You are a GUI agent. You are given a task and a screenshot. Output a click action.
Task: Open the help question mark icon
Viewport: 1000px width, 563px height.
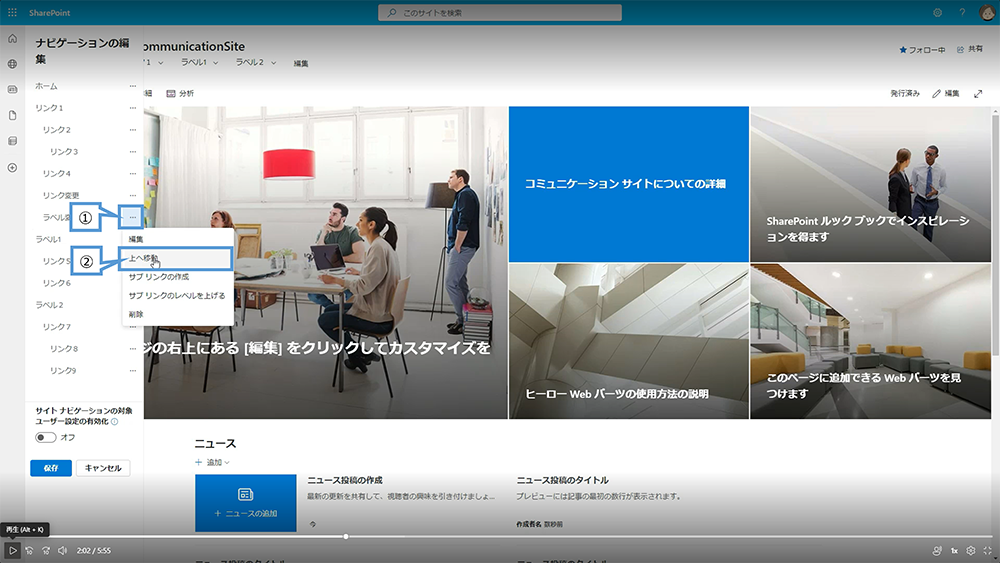[962, 13]
